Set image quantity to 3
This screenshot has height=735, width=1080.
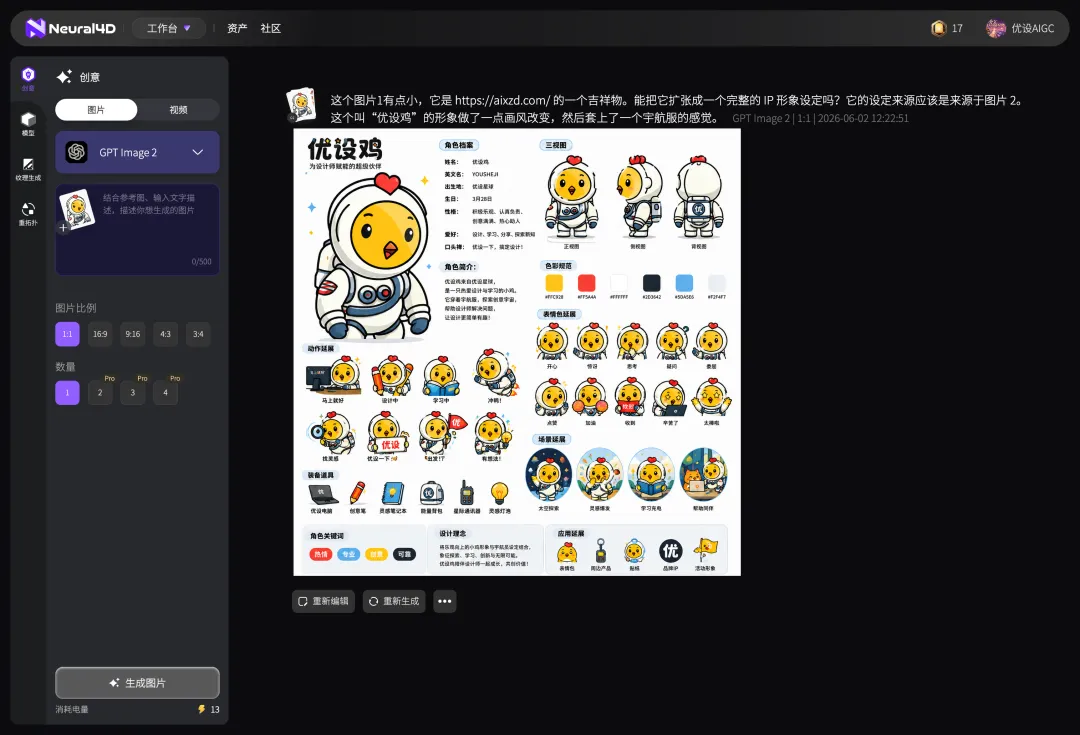click(133, 393)
